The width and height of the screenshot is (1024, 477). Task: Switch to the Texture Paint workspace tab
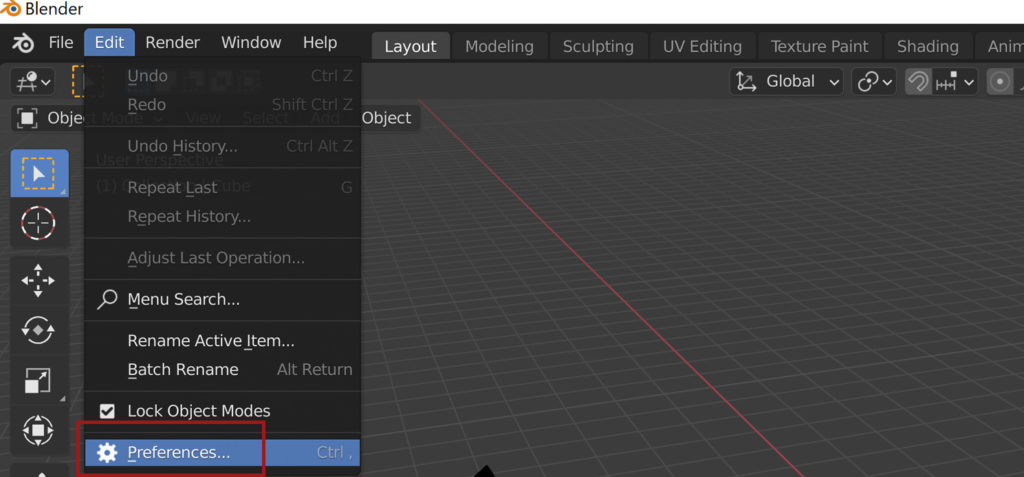(x=820, y=46)
